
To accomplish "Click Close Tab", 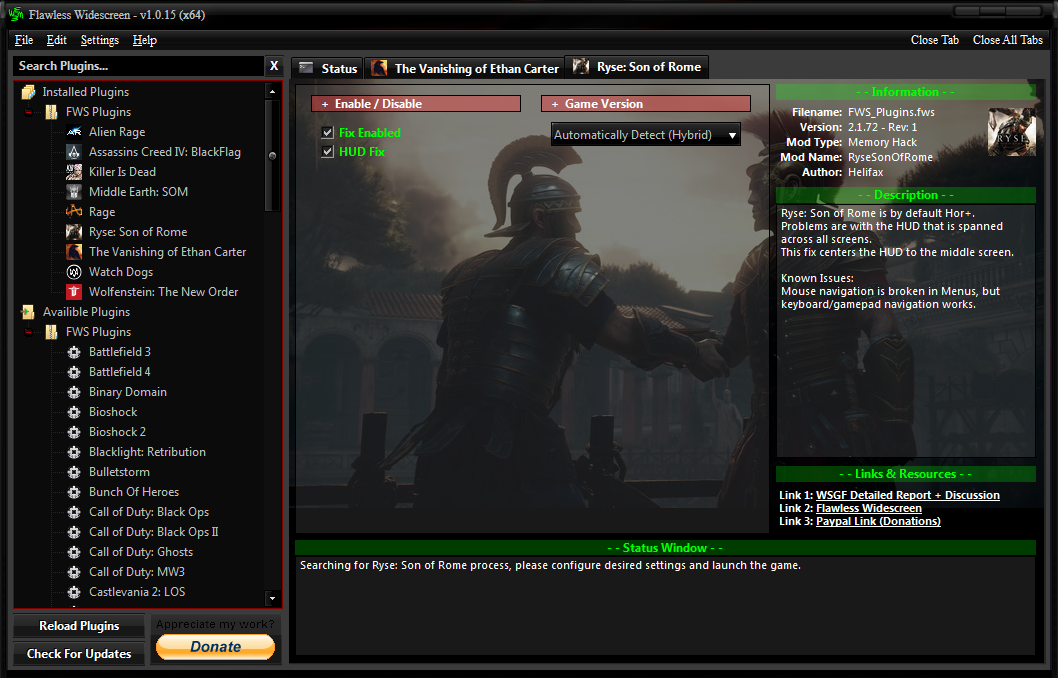I will click(935, 40).
